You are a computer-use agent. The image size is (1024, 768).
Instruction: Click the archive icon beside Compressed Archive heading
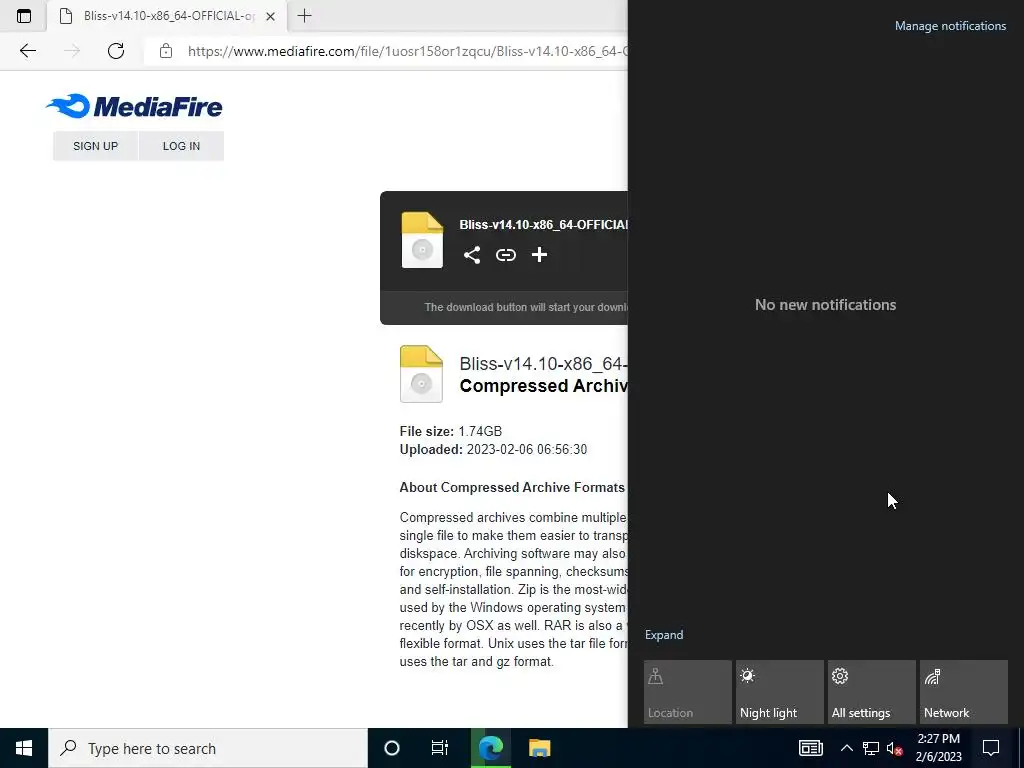coord(421,374)
